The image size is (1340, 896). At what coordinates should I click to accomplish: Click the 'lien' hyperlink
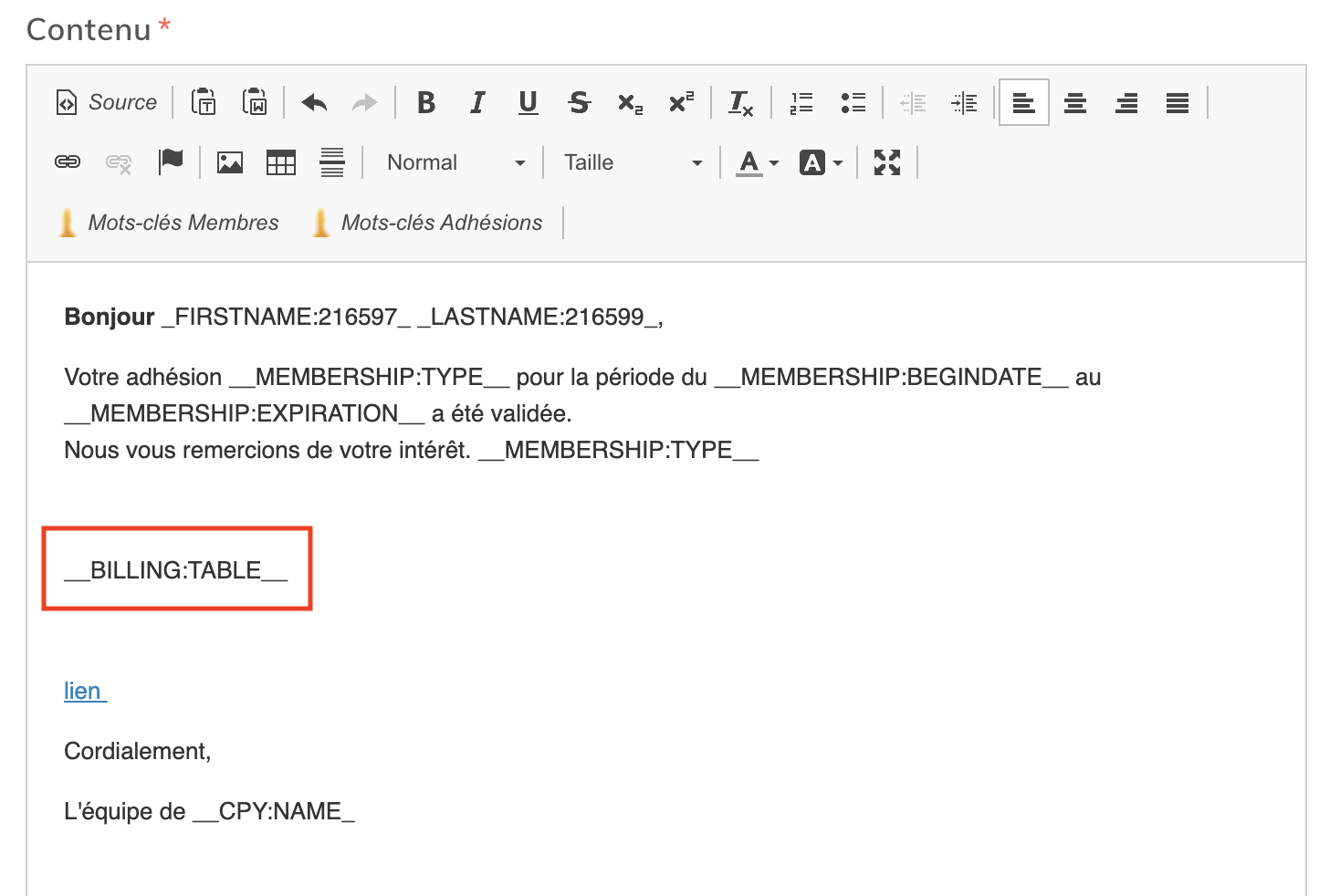click(x=84, y=691)
